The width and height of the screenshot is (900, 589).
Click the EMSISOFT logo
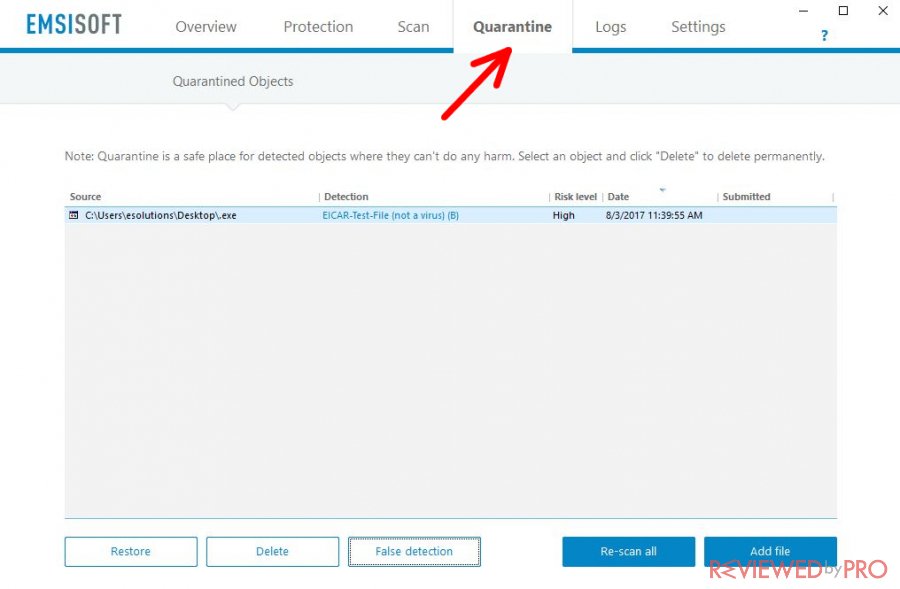pyautogui.click(x=74, y=25)
